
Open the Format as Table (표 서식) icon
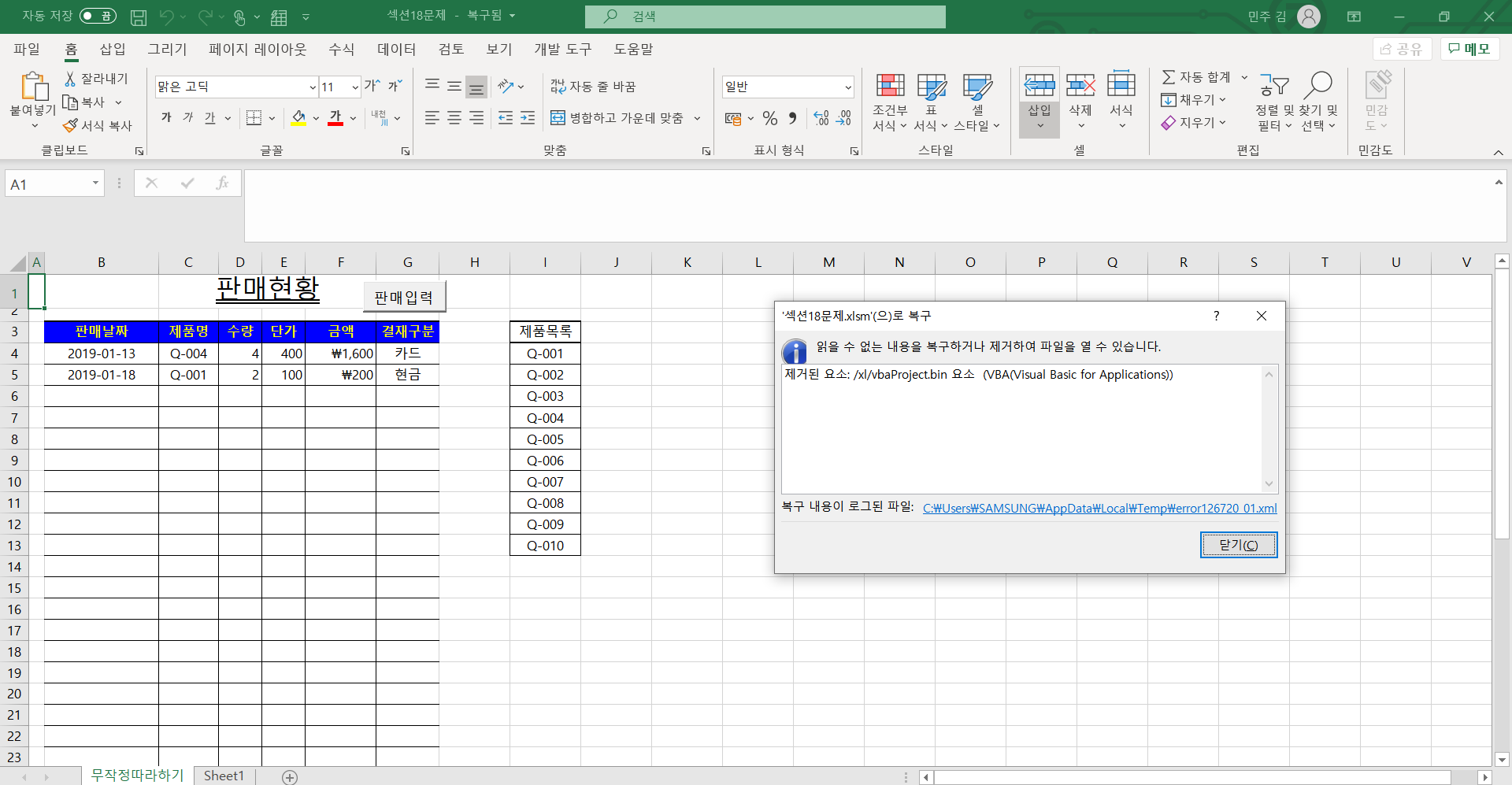[931, 86]
